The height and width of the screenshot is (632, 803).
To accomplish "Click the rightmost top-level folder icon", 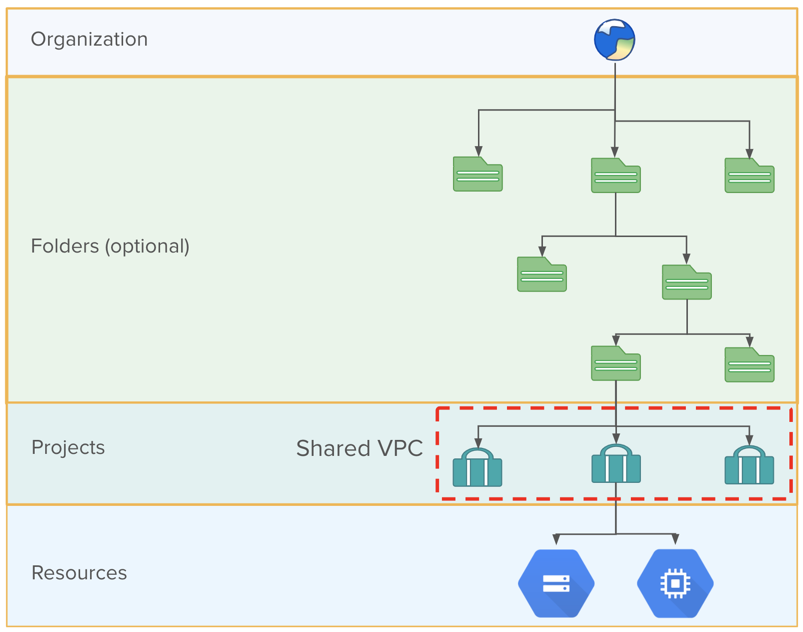I will click(749, 173).
